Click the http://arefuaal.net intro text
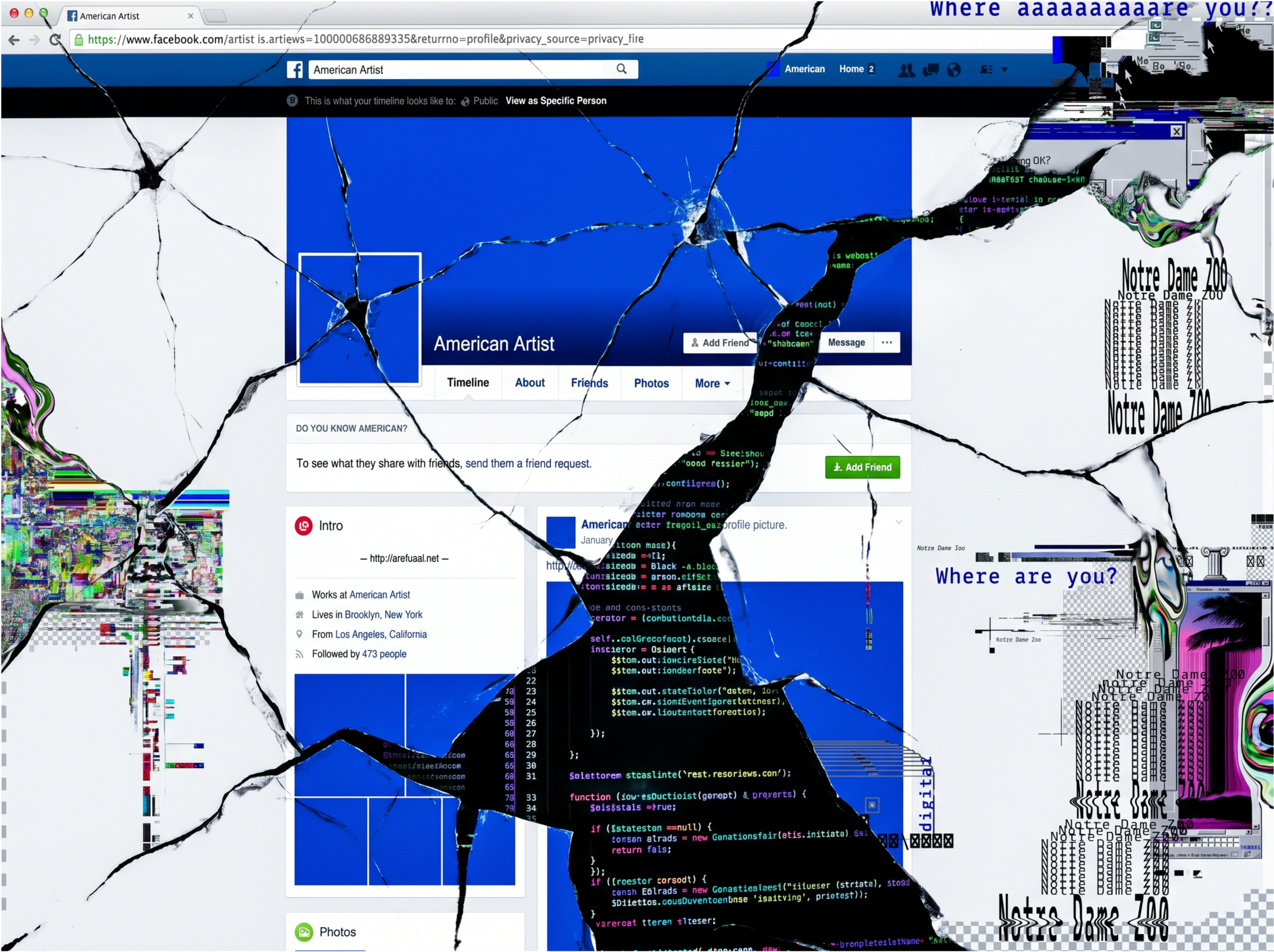This screenshot has width=1274, height=952. pos(405,558)
